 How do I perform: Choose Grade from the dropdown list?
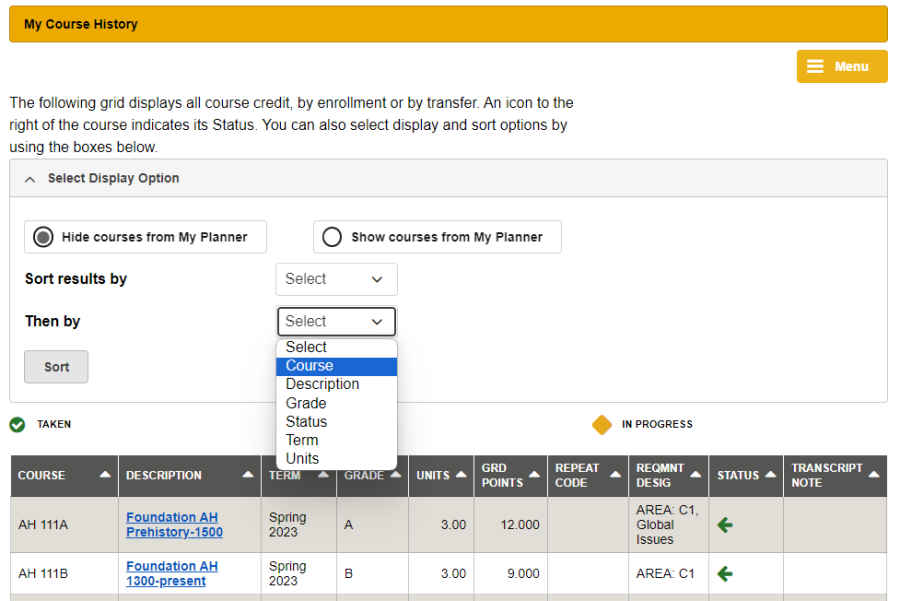point(306,403)
